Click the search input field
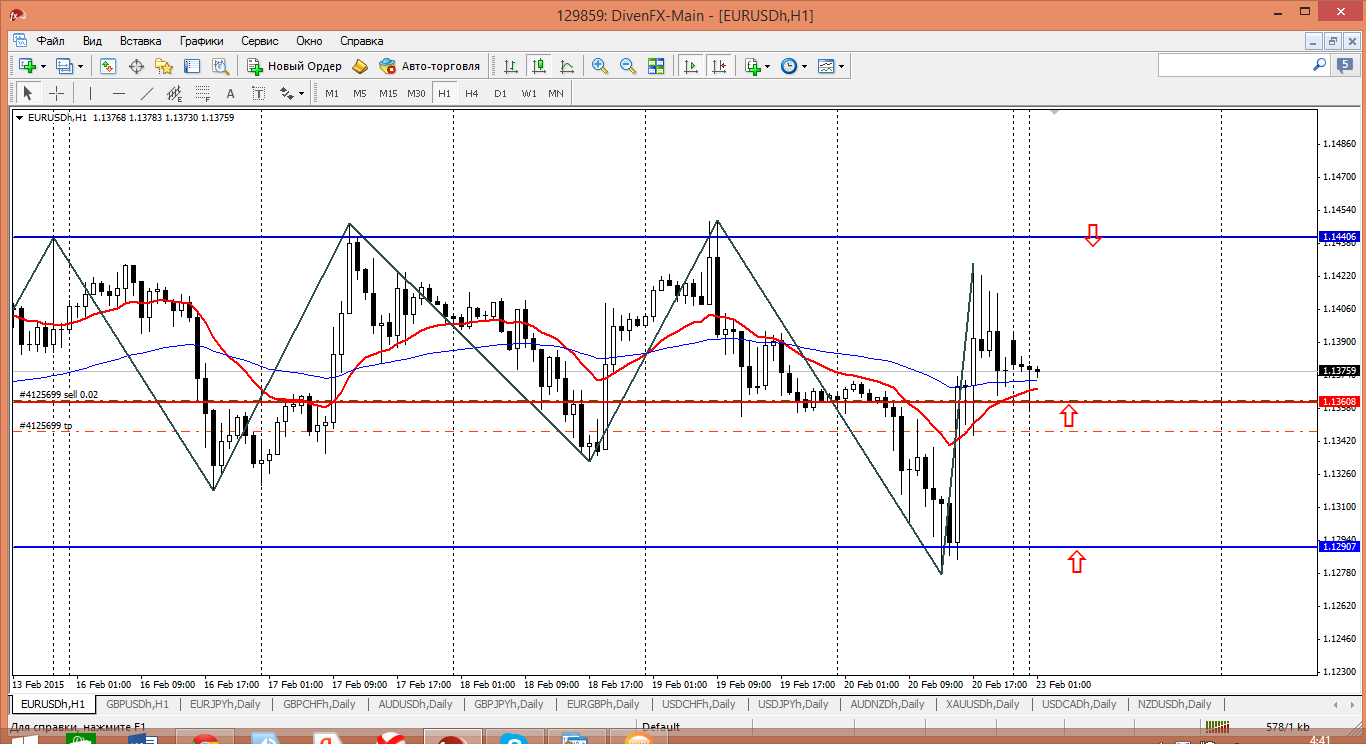This screenshot has width=1370, height=744. [1234, 64]
